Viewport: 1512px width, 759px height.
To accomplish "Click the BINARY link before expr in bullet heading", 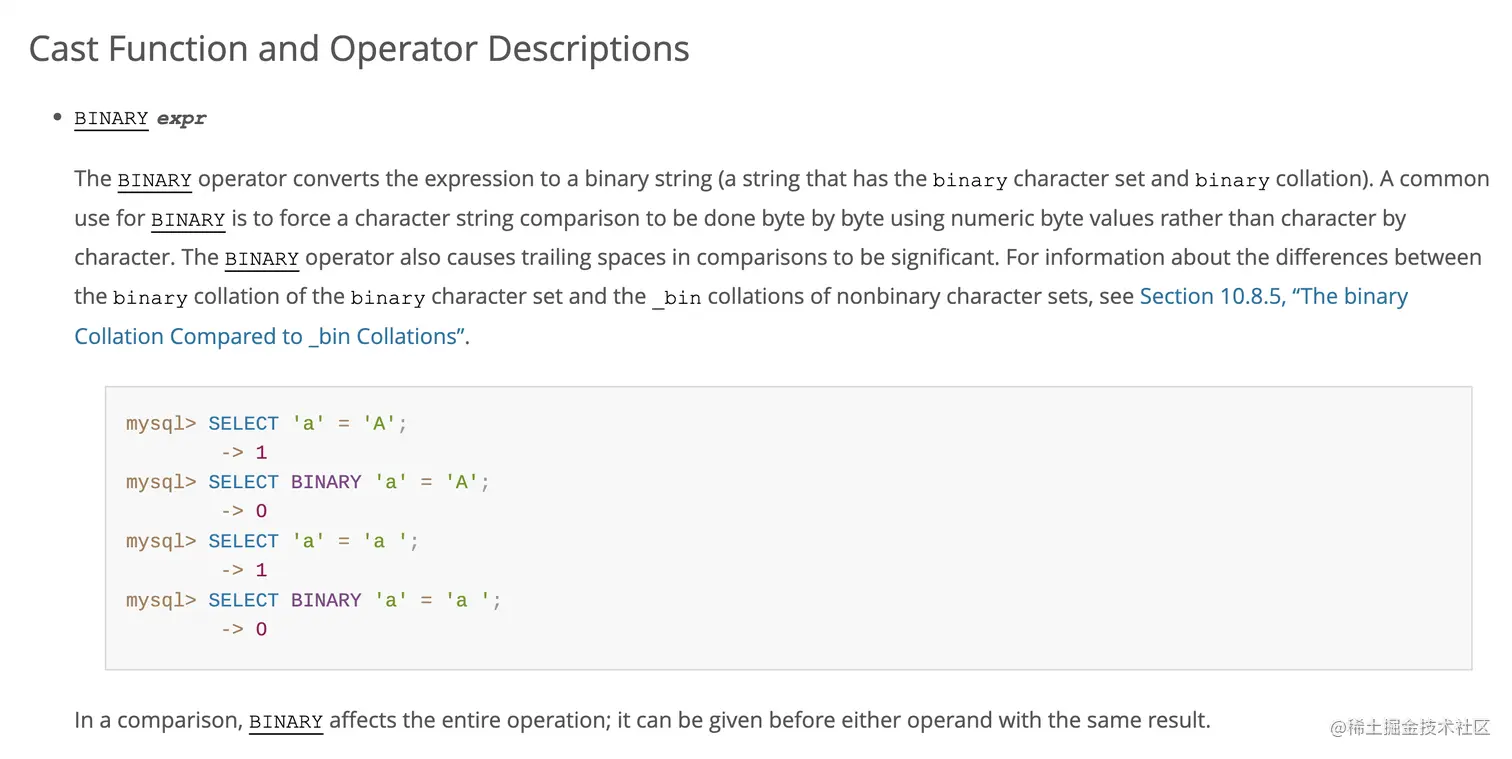I will click(x=111, y=118).
